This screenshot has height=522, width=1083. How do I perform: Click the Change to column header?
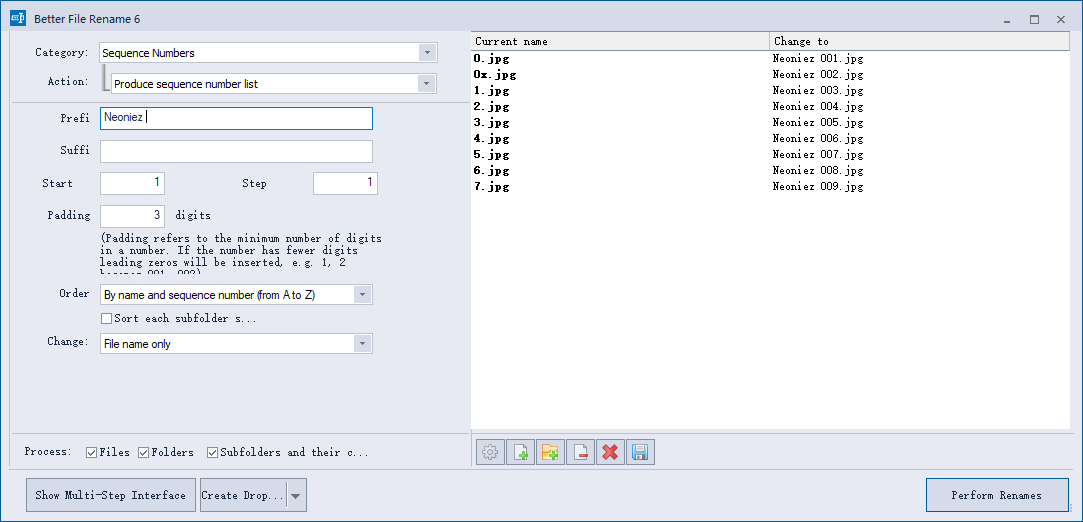(x=920, y=41)
